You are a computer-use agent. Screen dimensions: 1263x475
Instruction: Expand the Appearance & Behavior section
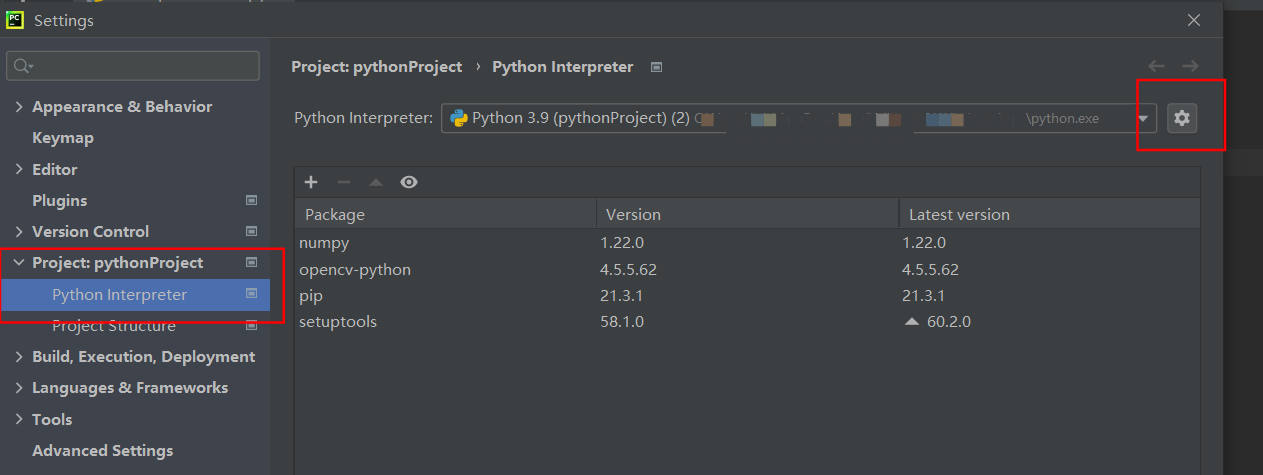click(x=19, y=107)
